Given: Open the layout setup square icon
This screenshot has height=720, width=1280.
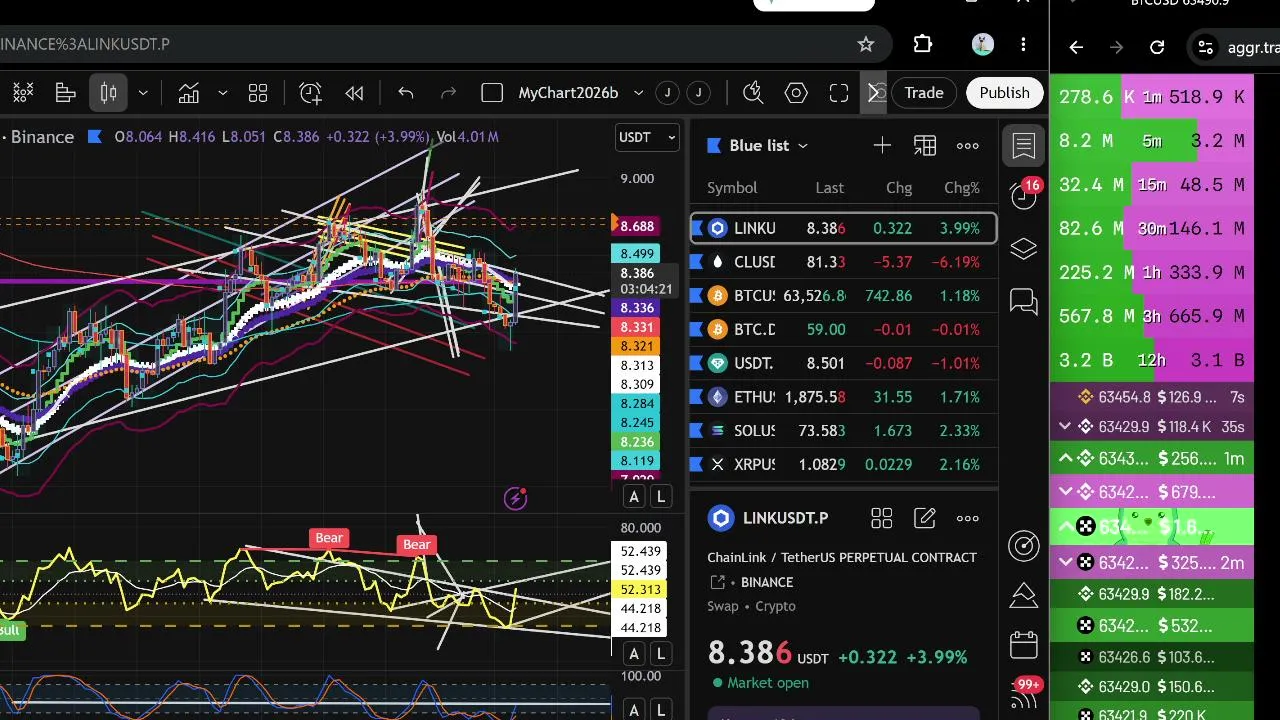Looking at the screenshot, I should [492, 93].
